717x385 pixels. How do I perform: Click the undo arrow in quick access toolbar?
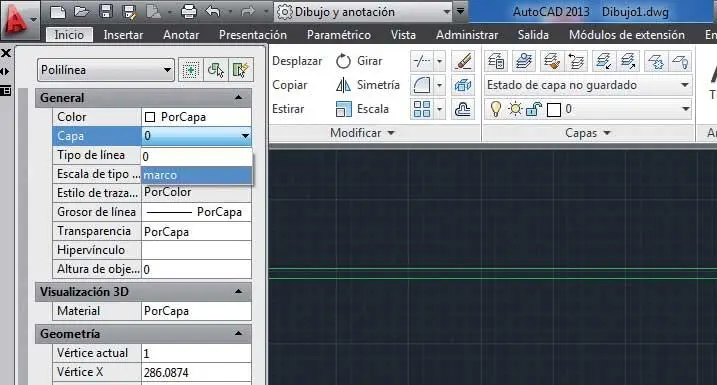(x=213, y=11)
